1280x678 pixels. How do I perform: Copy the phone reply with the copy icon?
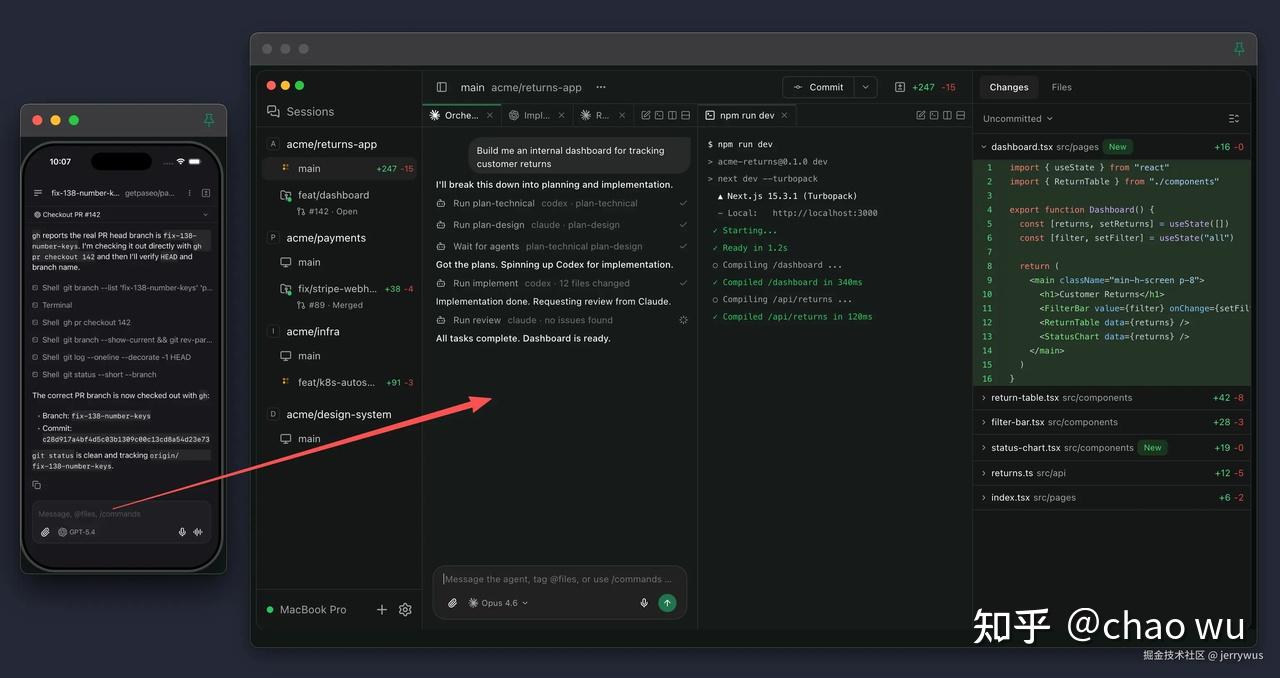(x=37, y=485)
